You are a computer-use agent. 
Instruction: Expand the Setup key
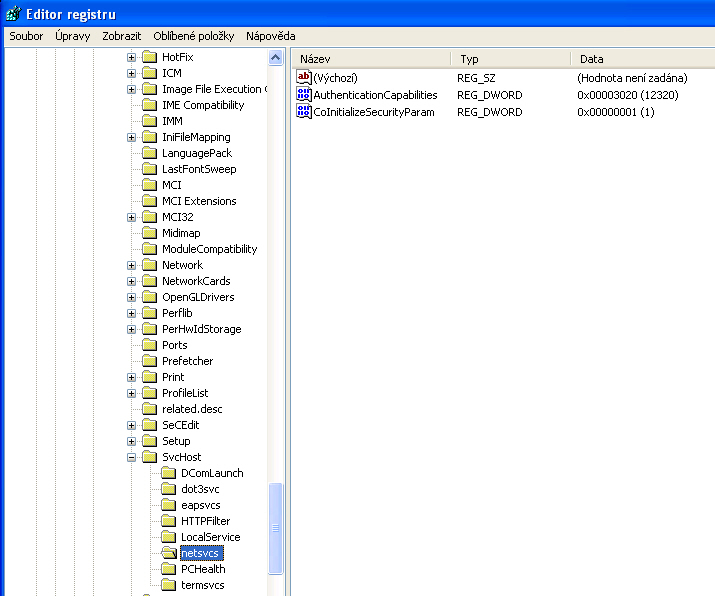coord(131,441)
